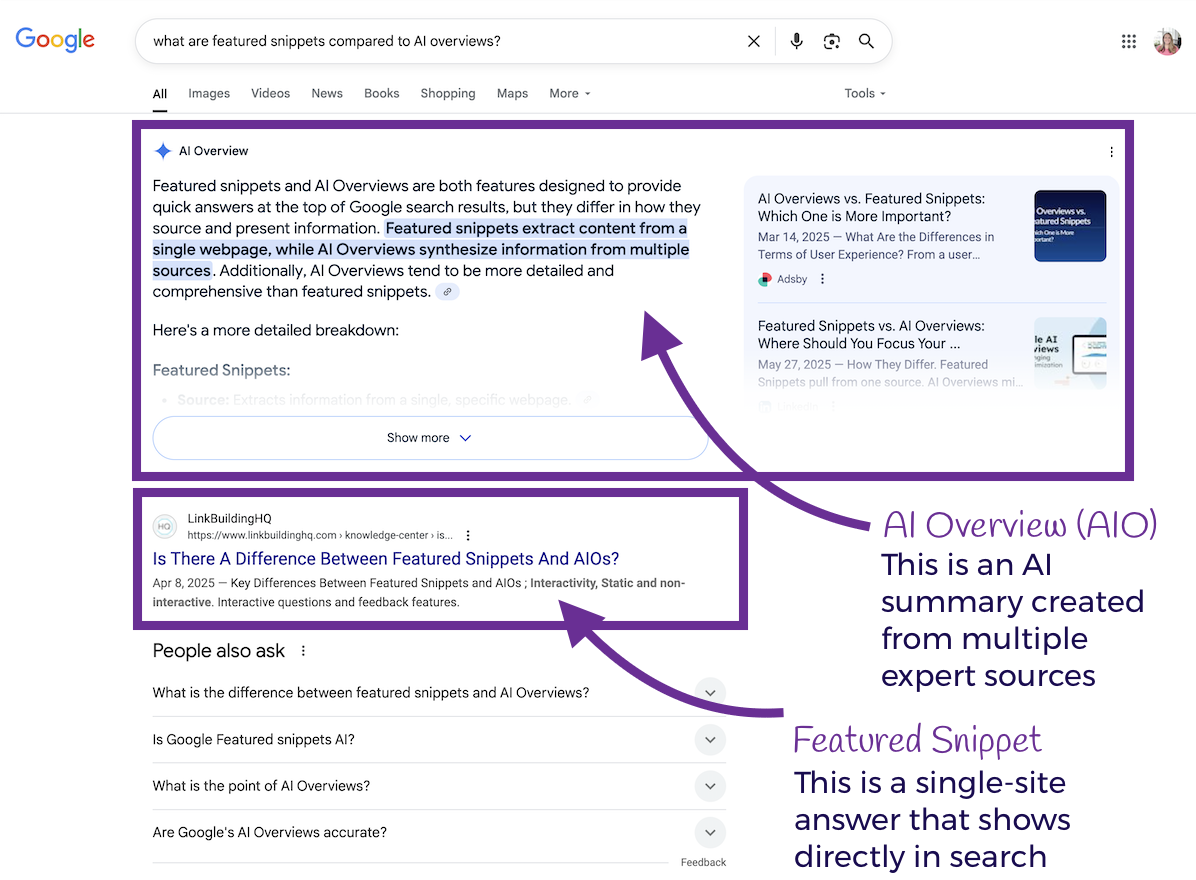Image resolution: width=1196 pixels, height=880 pixels.
Task: Switch to the Maps tab
Action: tap(512, 93)
